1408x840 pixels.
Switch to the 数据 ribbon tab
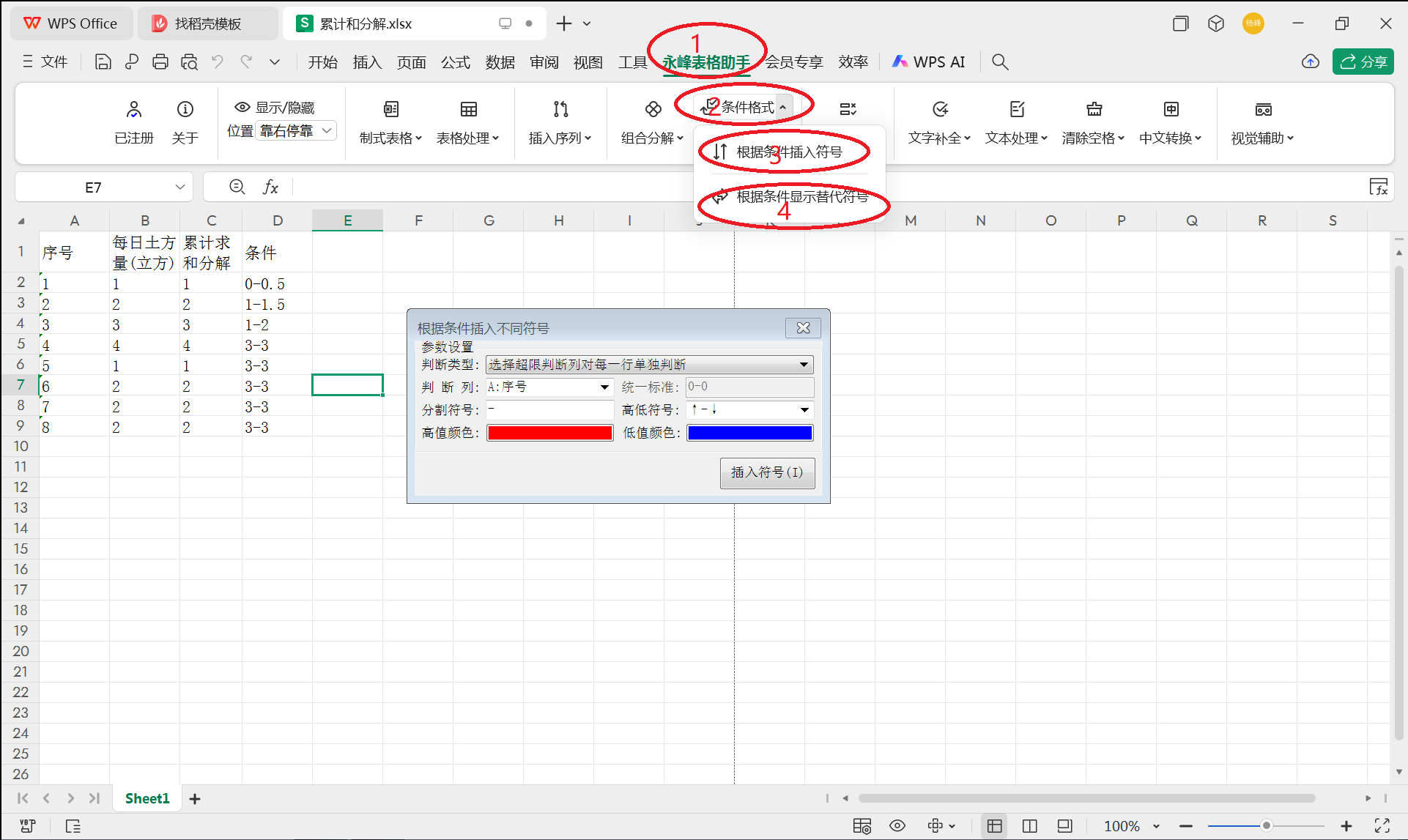[x=500, y=62]
